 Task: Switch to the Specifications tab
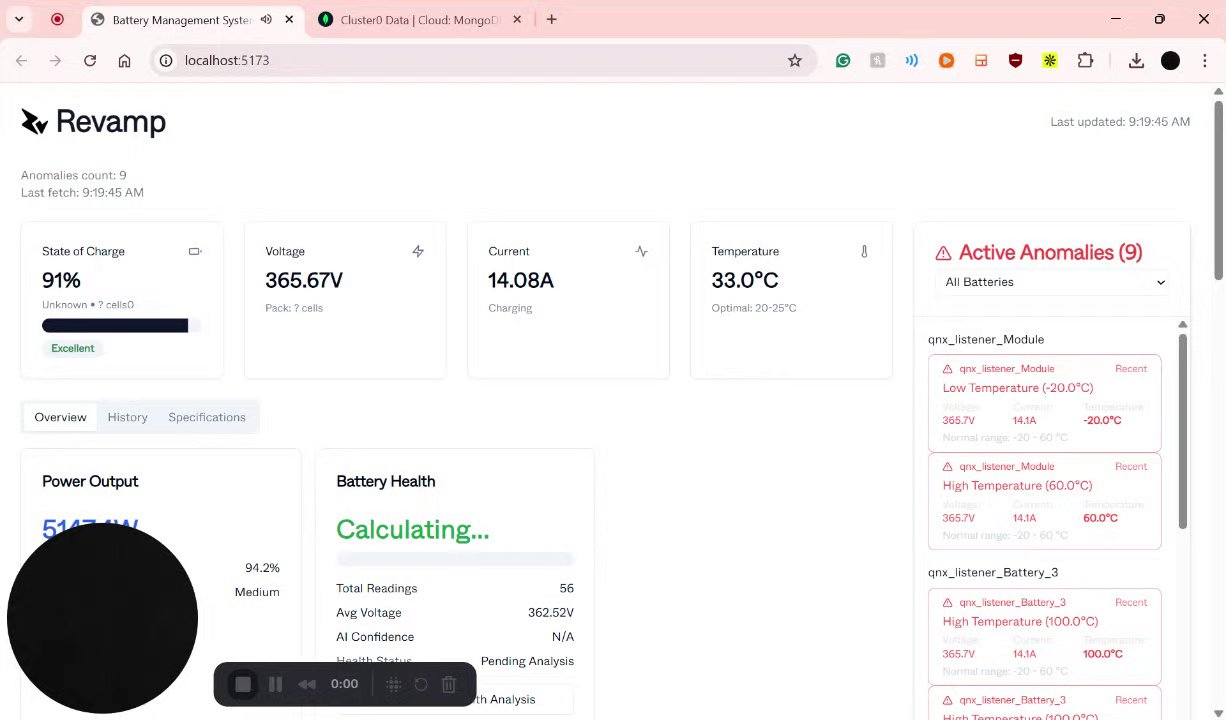click(207, 417)
